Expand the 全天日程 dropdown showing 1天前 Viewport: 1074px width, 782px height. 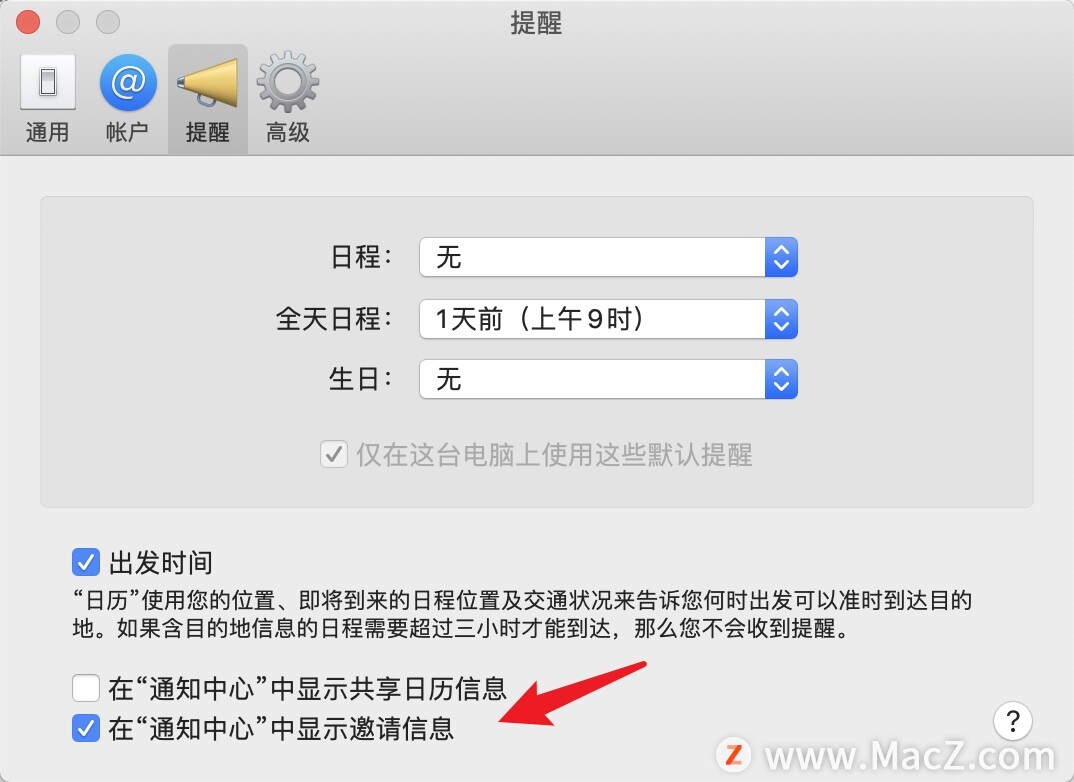(608, 318)
